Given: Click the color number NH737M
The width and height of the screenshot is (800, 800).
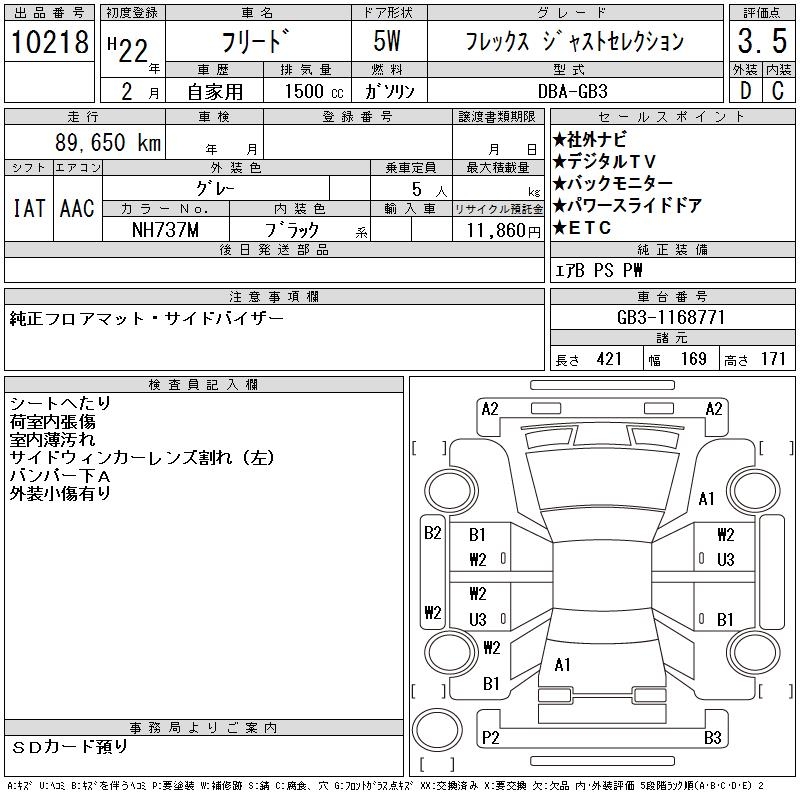Looking at the screenshot, I should [x=165, y=230].
